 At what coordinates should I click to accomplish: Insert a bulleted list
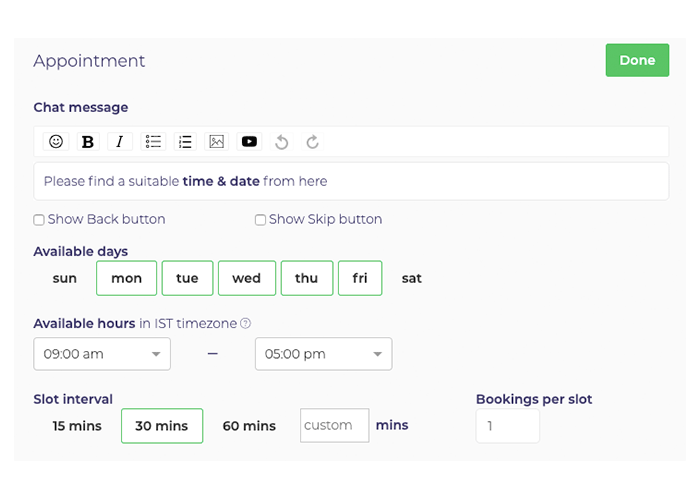coord(153,142)
